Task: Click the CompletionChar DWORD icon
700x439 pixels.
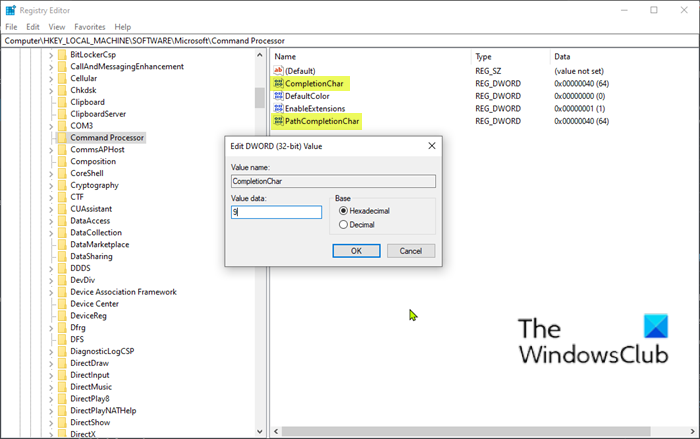Action: pos(279,83)
